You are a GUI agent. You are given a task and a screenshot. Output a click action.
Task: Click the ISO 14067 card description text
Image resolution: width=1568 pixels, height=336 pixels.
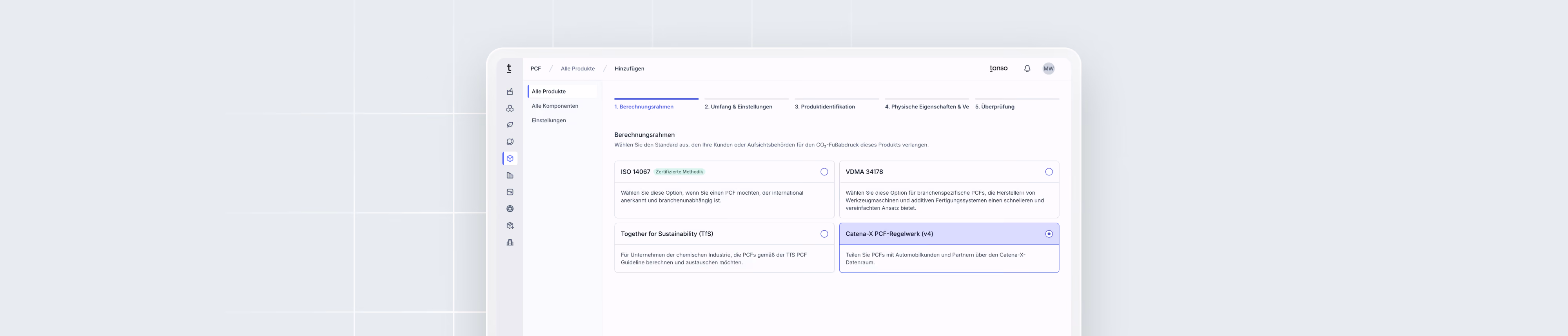pyautogui.click(x=712, y=197)
